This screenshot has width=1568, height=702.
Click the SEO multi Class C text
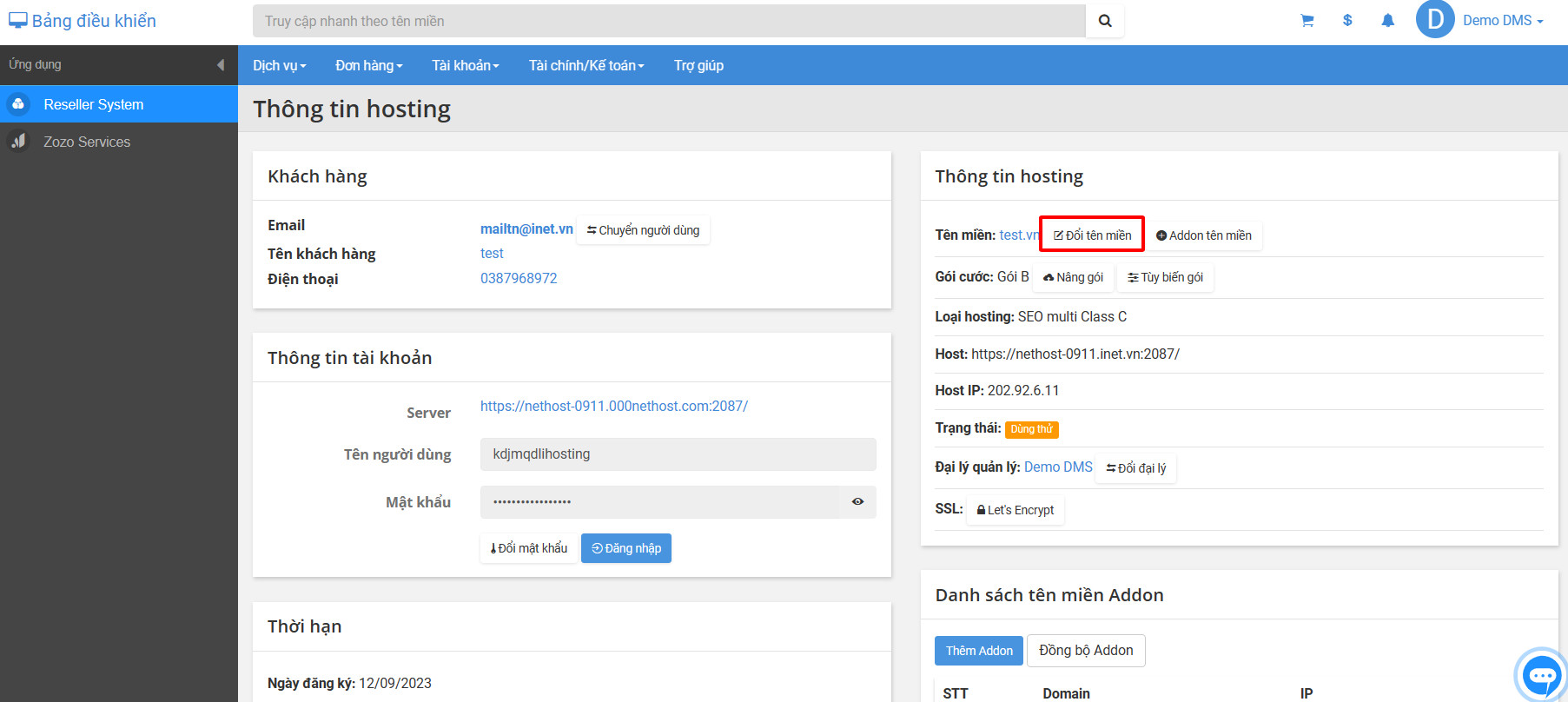[x=1072, y=316]
